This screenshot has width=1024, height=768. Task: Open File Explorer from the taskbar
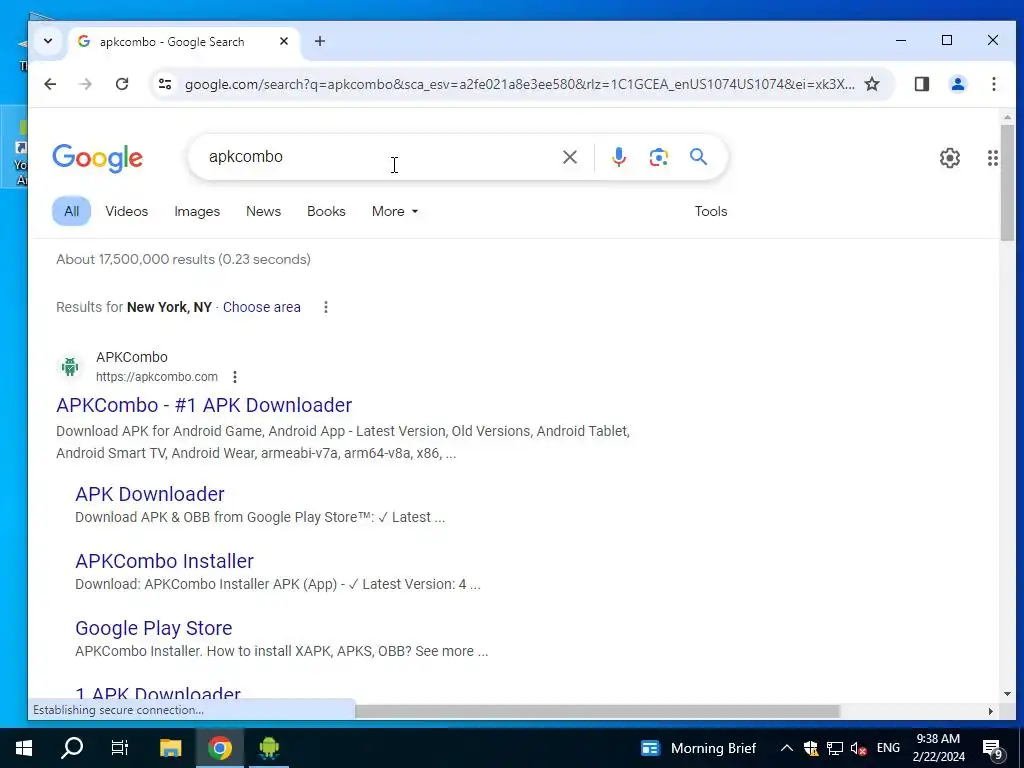170,748
